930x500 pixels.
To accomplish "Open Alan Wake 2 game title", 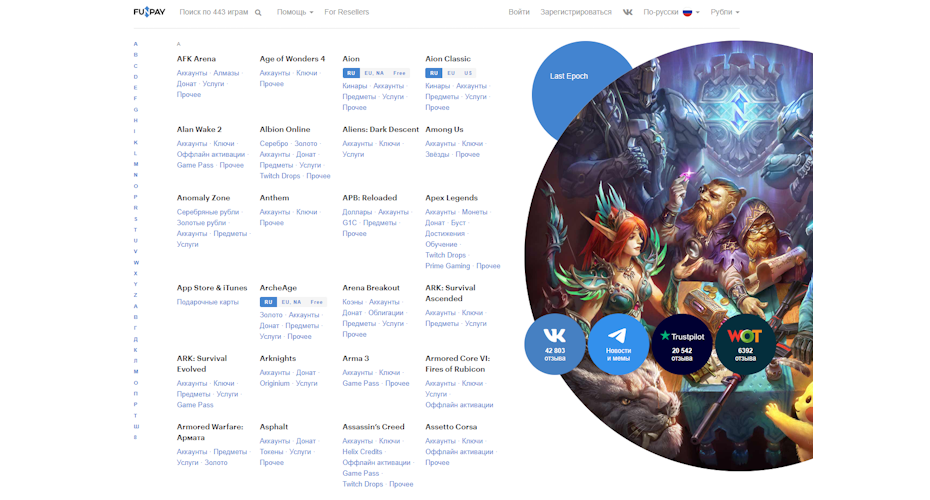I will click(199, 129).
